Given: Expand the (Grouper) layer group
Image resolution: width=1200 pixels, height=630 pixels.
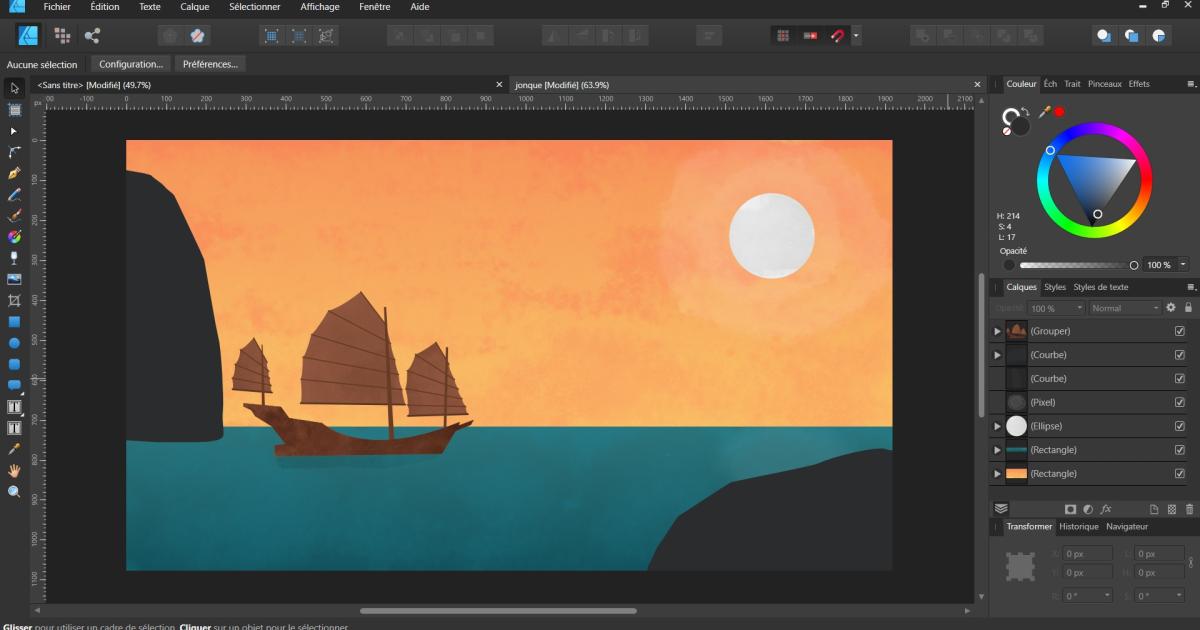Looking at the screenshot, I should tap(997, 331).
